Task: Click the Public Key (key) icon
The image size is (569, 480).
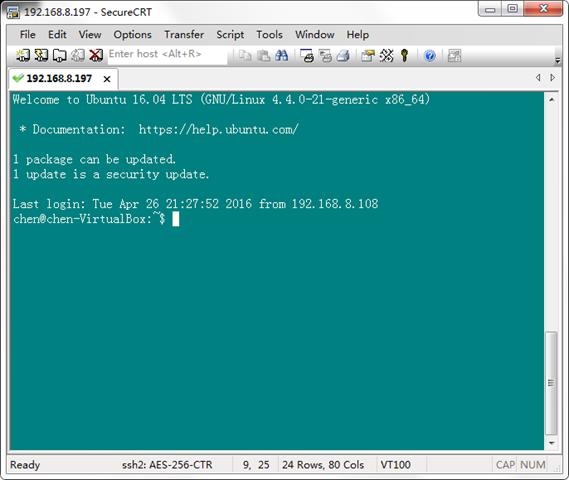Action: [405, 56]
